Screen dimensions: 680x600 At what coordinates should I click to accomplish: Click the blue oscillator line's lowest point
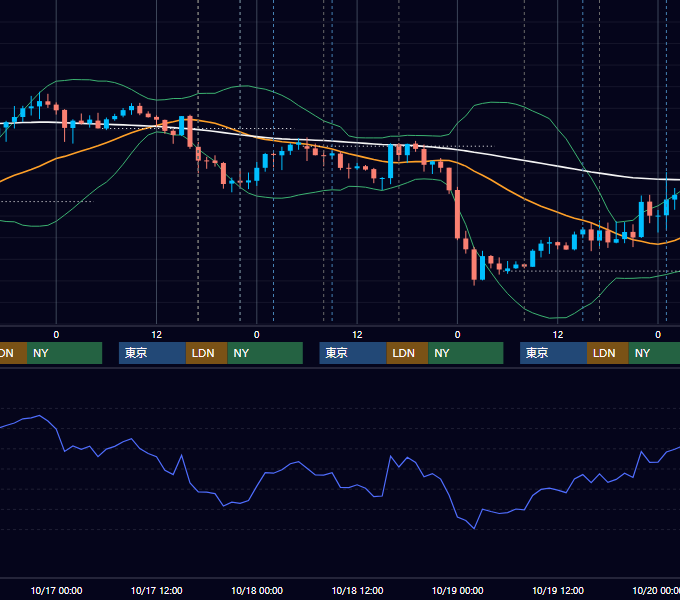pos(474,528)
